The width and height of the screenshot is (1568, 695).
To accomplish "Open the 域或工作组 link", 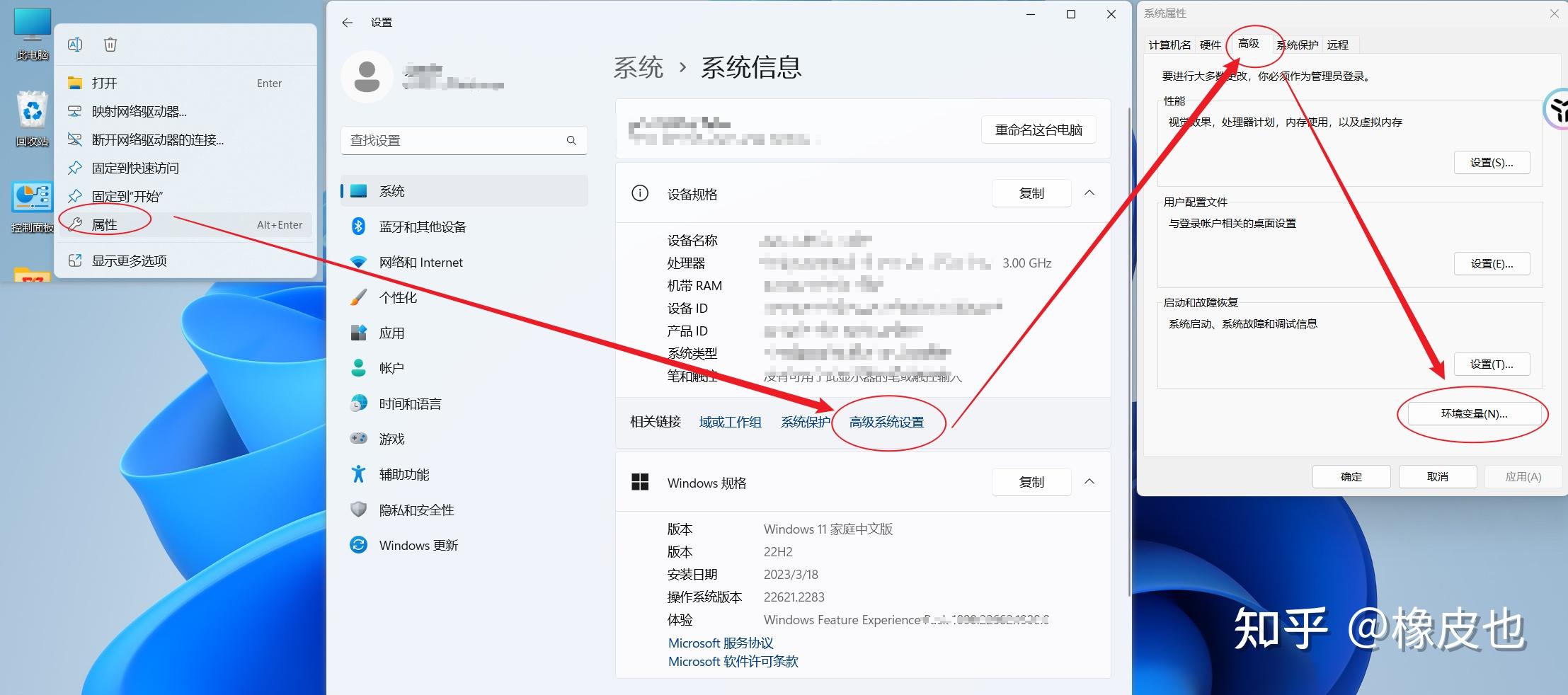I will (x=731, y=422).
